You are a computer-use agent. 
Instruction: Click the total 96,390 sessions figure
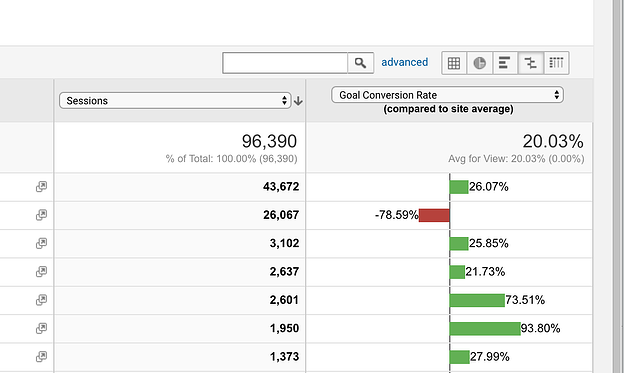269,141
